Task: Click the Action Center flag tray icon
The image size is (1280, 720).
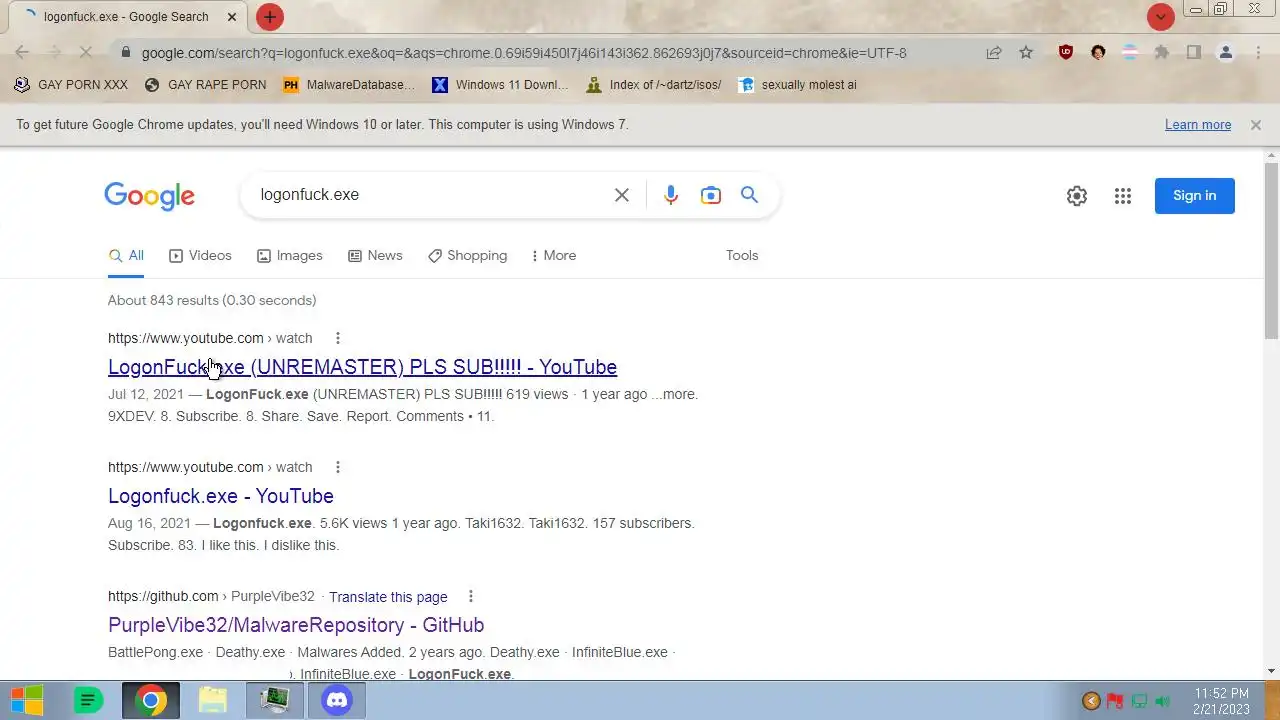Action: click(x=1115, y=701)
